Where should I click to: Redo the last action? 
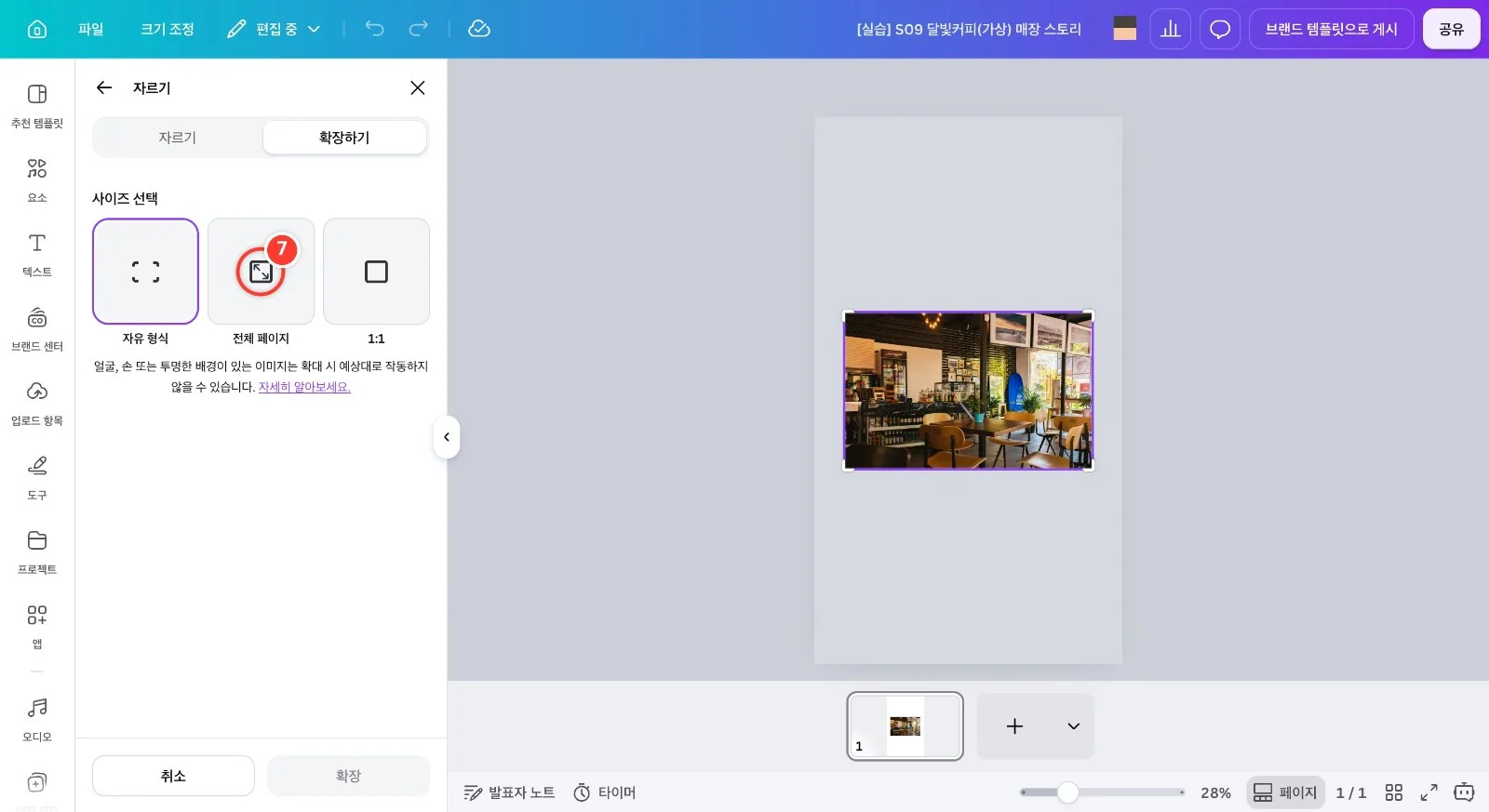419,29
